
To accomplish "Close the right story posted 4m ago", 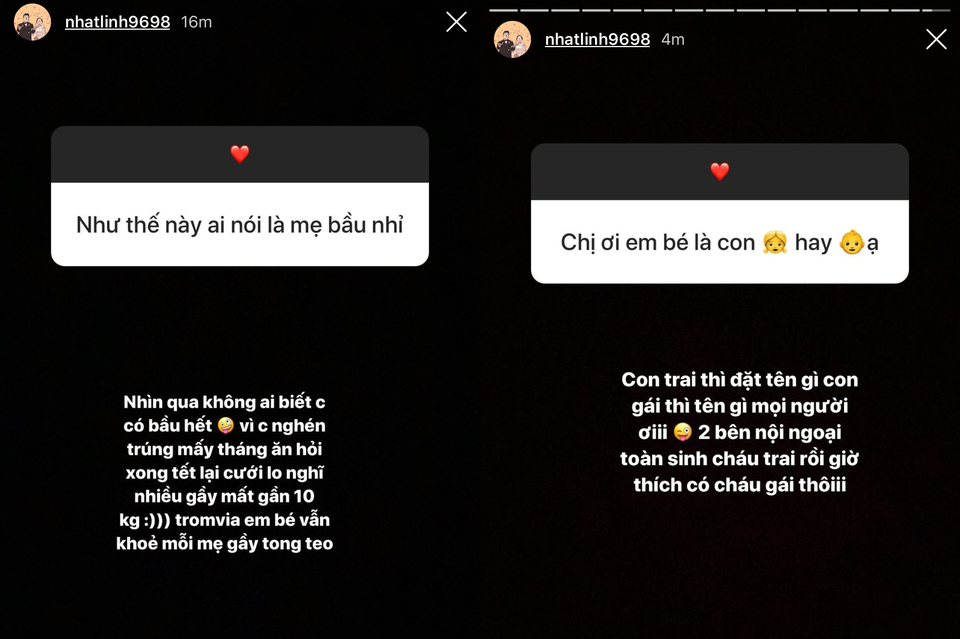I will tap(936, 39).
